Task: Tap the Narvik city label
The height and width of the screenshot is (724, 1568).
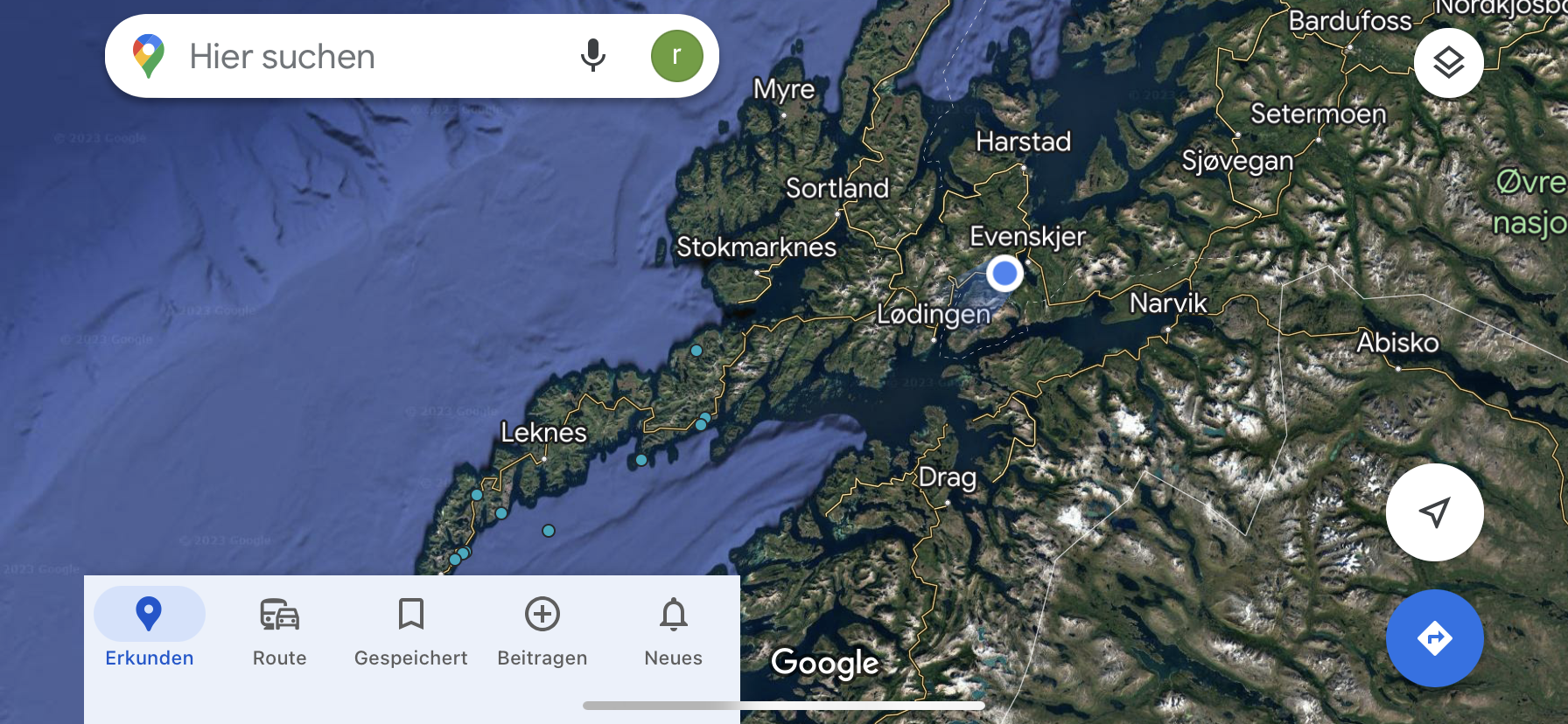Action: click(x=1168, y=303)
